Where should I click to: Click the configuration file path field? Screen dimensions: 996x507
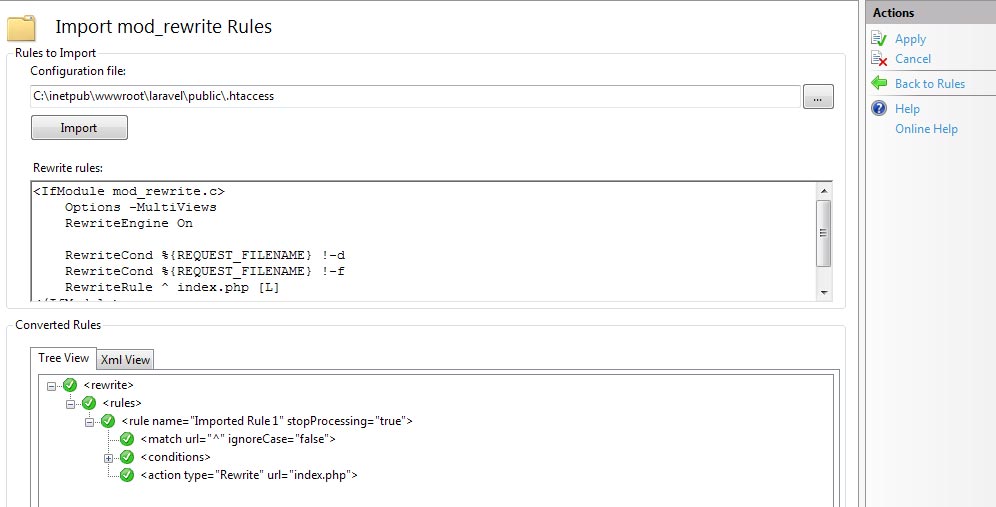pos(415,97)
